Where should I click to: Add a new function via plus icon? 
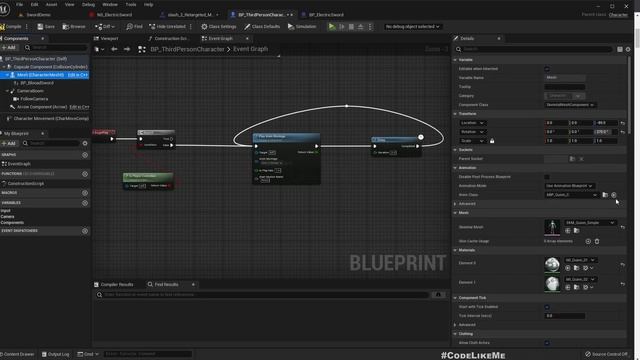(85, 174)
